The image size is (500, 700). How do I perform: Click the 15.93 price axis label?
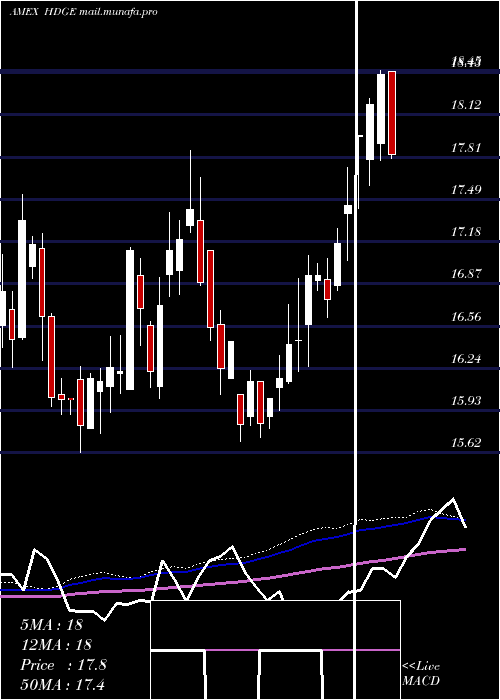coord(466,400)
